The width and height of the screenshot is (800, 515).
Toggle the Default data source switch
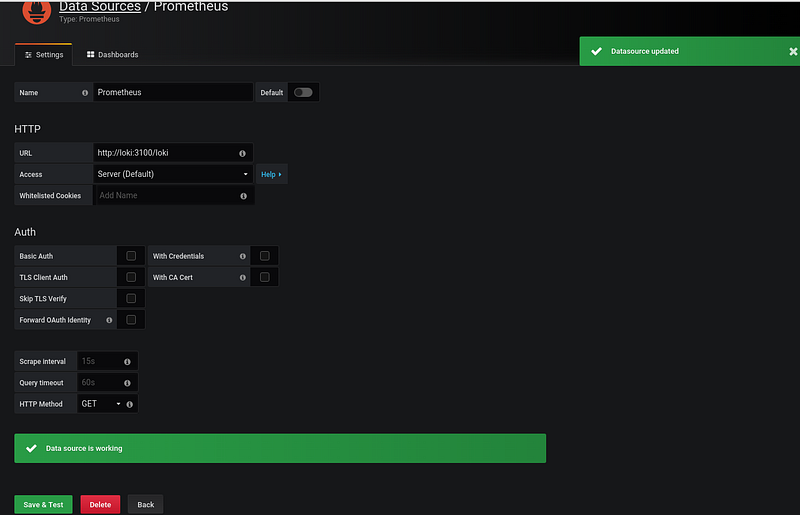pyautogui.click(x=303, y=92)
